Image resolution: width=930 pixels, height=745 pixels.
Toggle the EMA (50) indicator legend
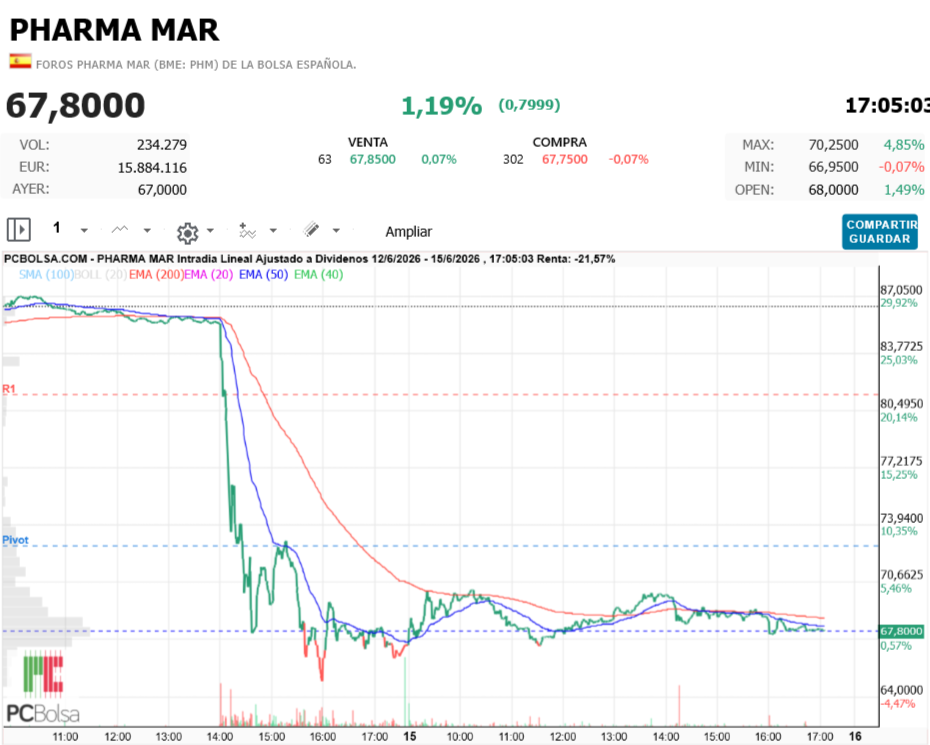(x=263, y=275)
